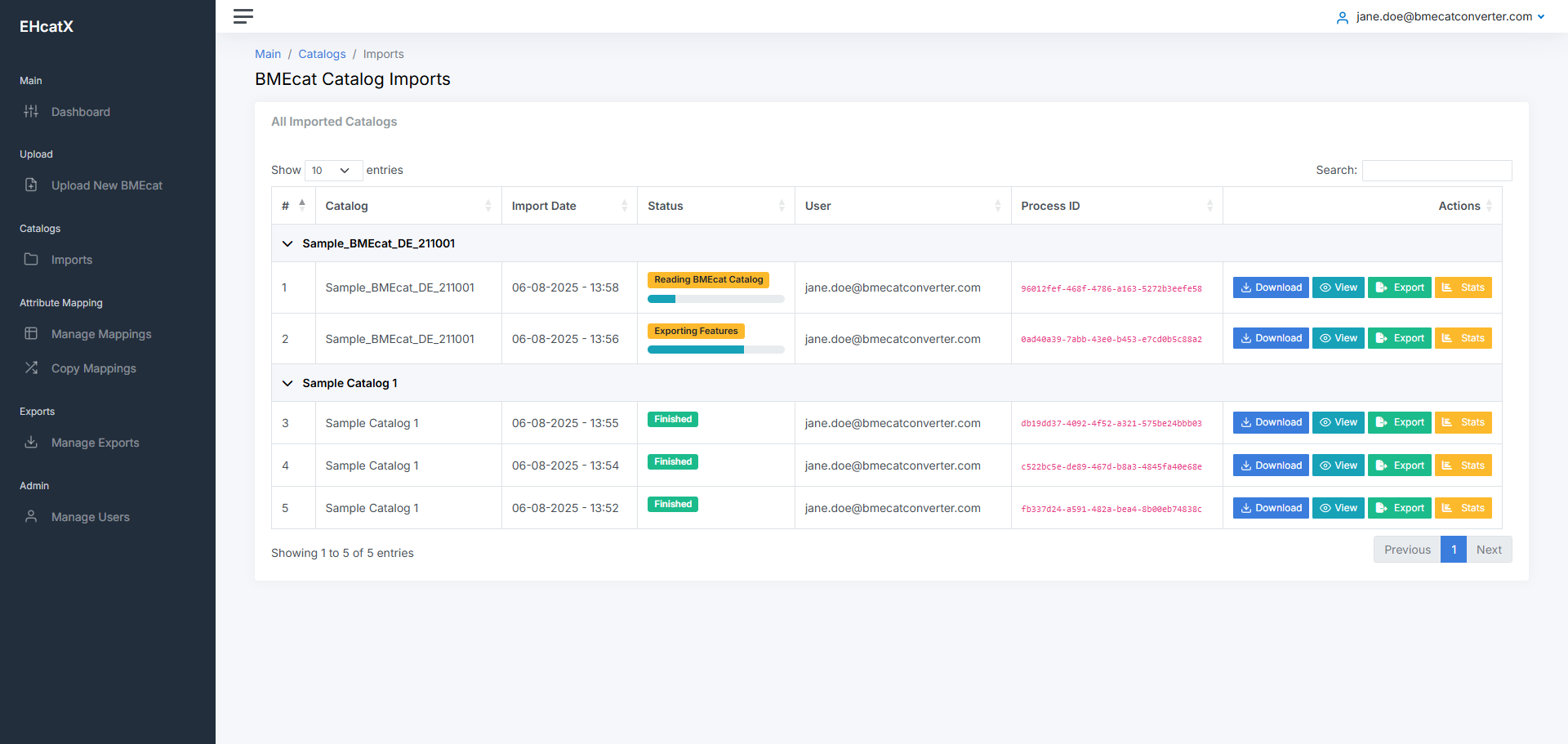Click process ID db19dd37-4092-4f52-a321-575be24bbb03
Viewport: 1568px width, 744px height.
[x=1111, y=423]
